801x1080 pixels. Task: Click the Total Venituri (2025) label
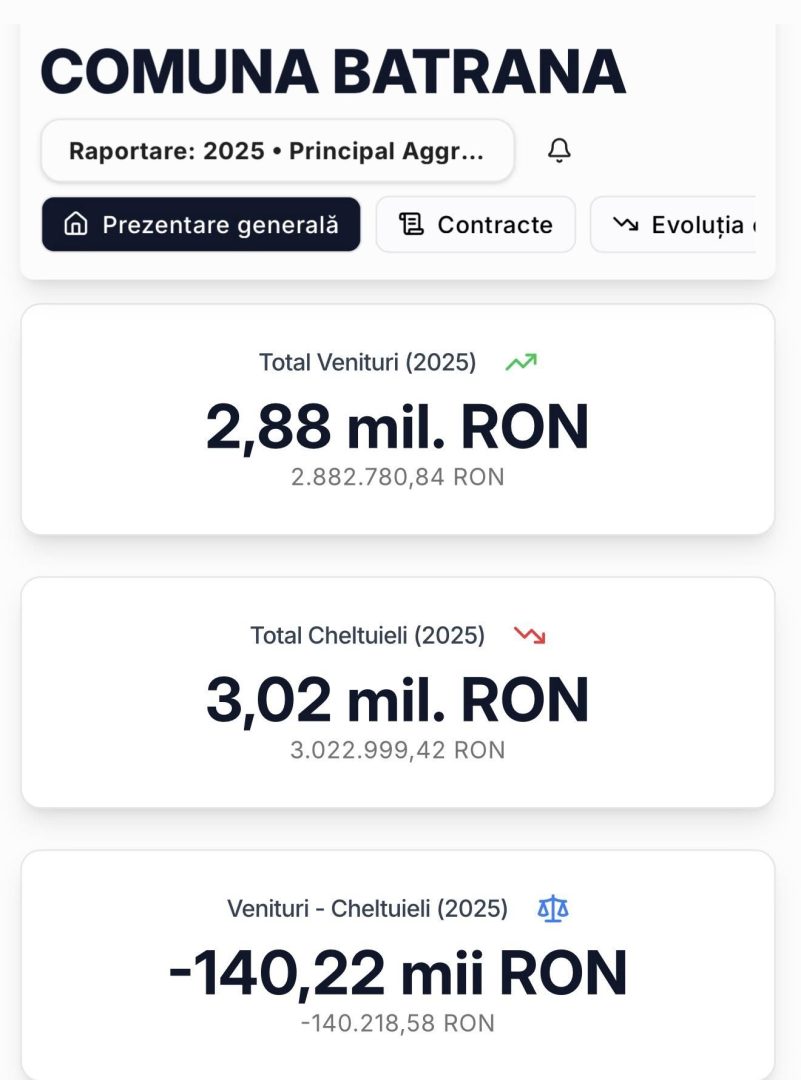[367, 362]
